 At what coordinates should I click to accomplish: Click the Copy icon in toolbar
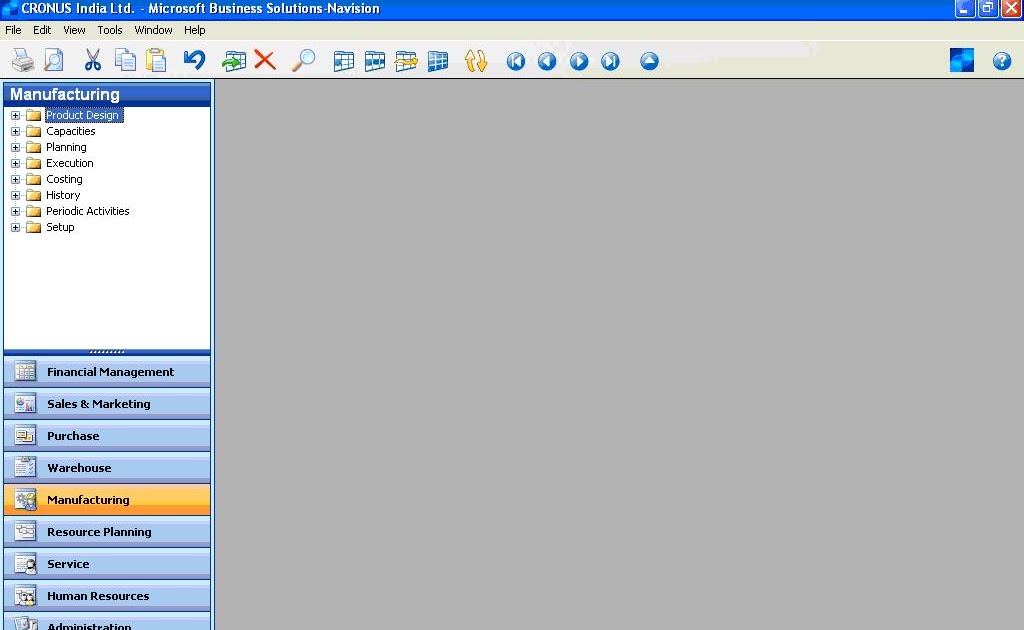(x=125, y=61)
